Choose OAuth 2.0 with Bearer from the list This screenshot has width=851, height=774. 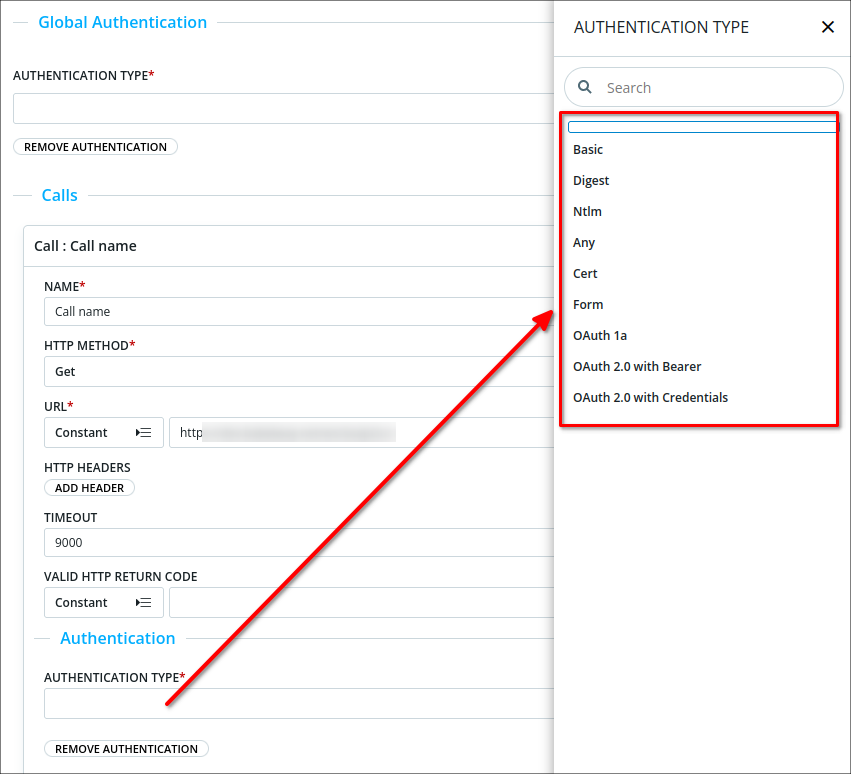637,366
